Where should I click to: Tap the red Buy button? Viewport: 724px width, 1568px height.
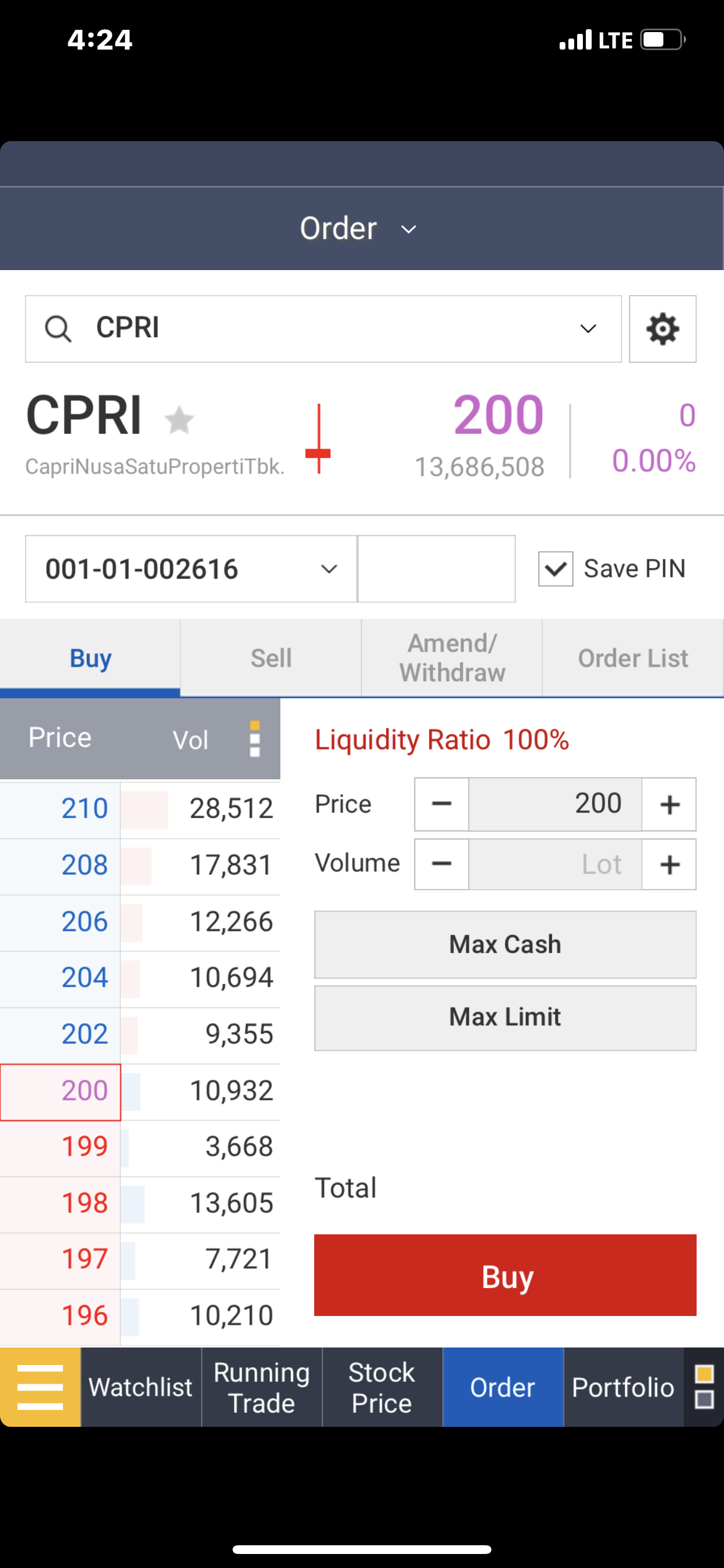click(x=505, y=1275)
